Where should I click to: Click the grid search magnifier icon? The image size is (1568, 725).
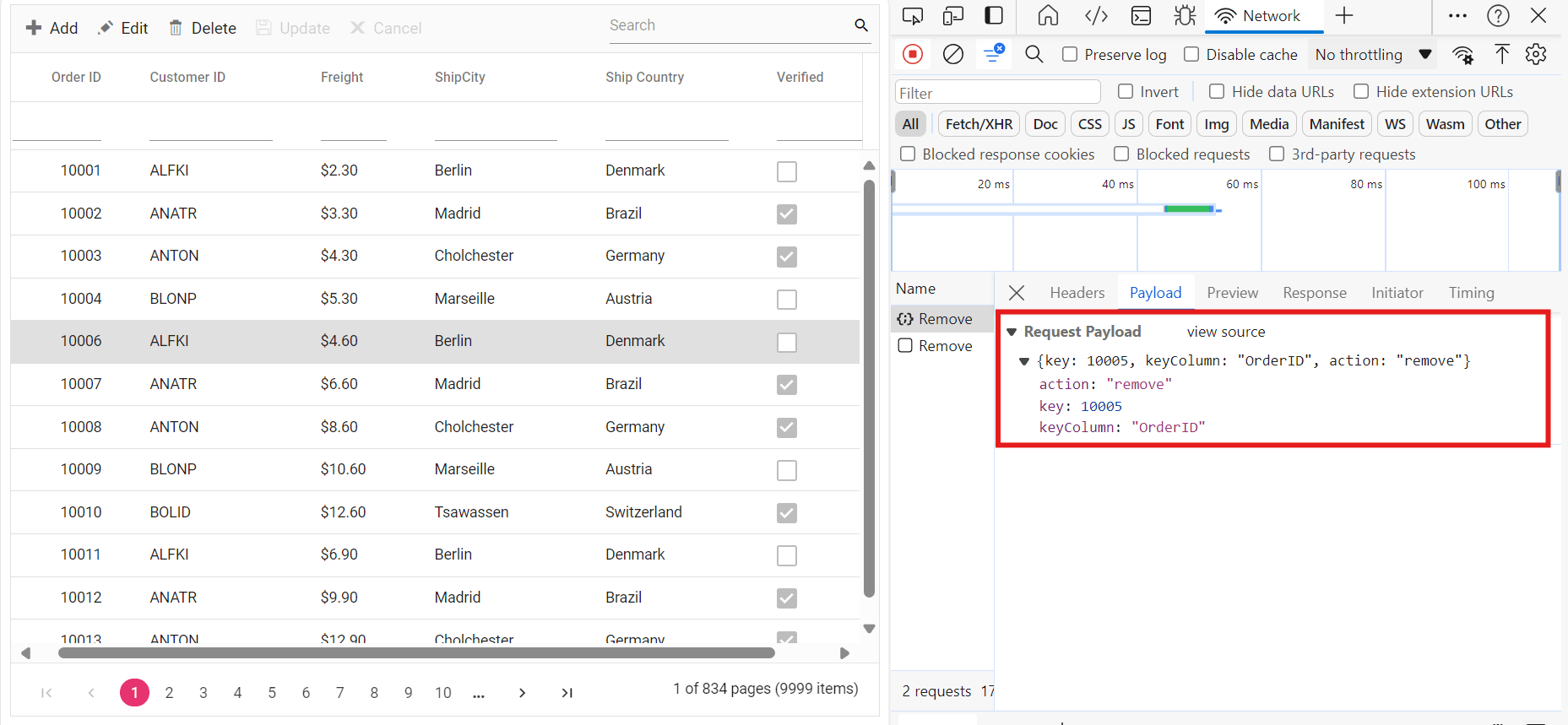click(x=860, y=25)
